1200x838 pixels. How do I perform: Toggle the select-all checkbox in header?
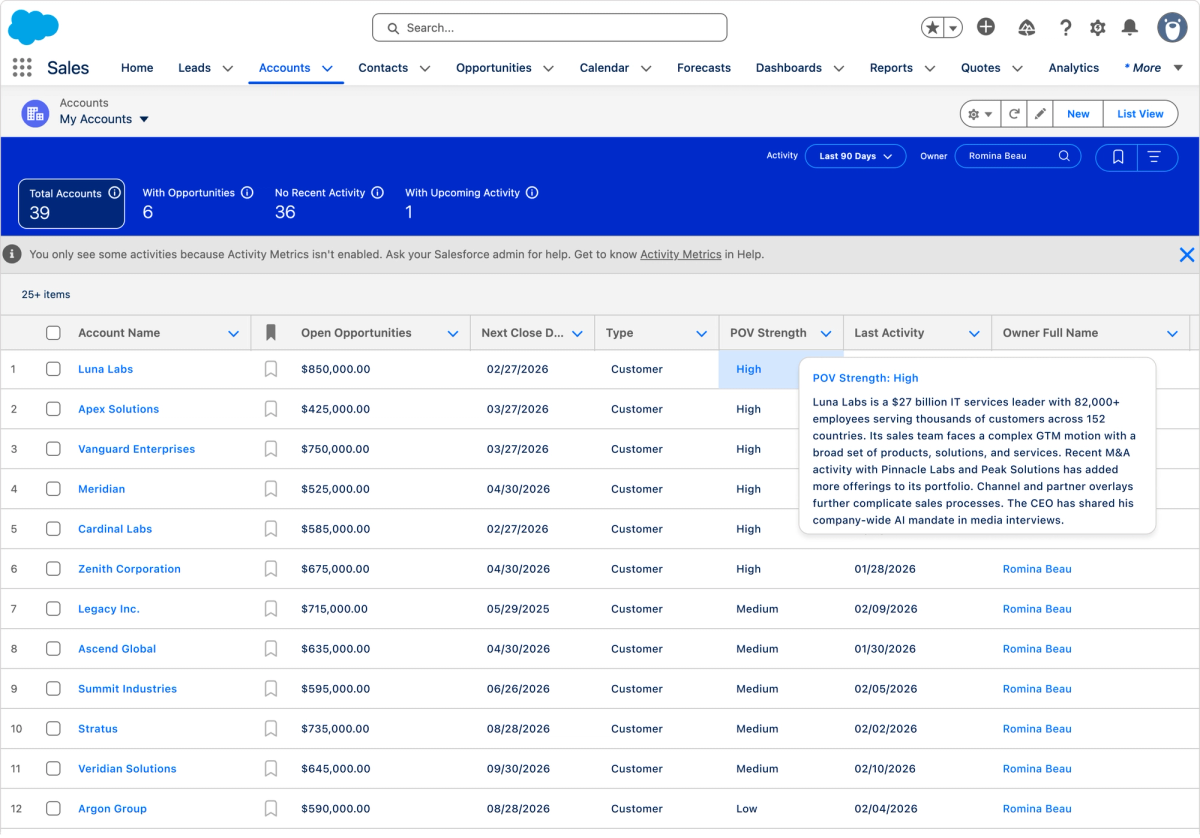point(53,333)
